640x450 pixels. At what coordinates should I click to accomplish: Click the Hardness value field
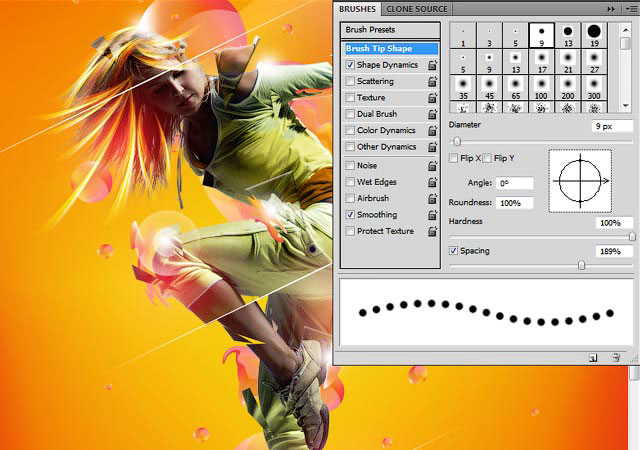tap(614, 223)
